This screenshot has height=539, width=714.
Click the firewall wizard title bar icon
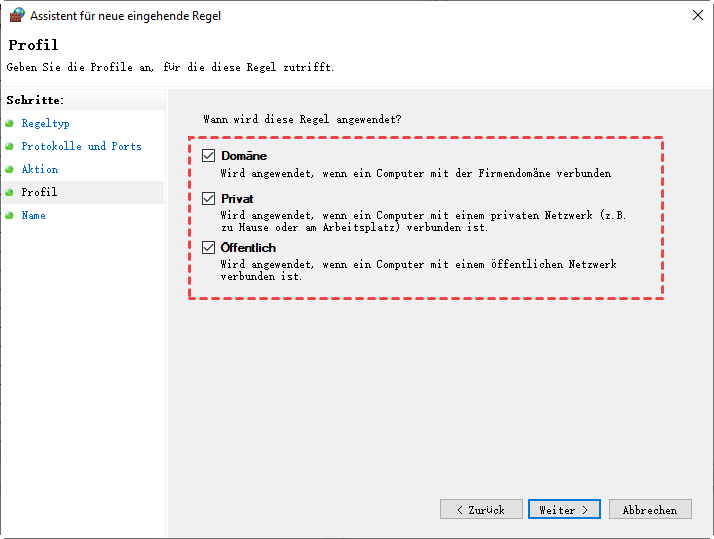15,15
